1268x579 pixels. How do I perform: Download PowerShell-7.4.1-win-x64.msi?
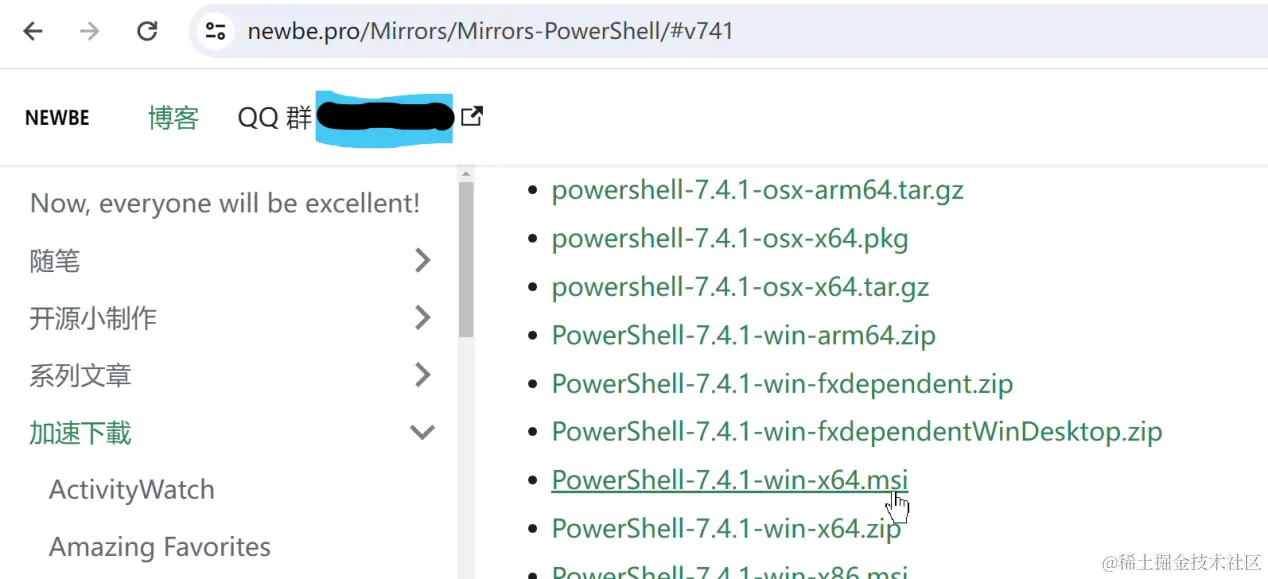(730, 480)
